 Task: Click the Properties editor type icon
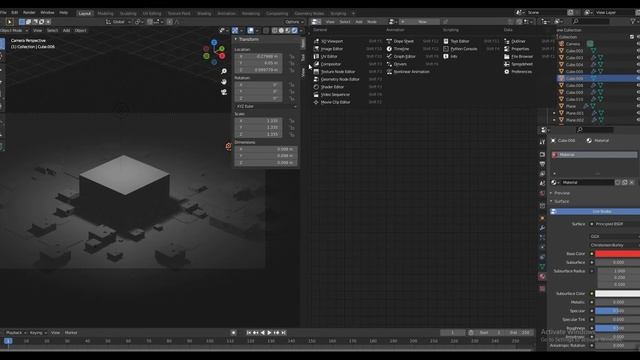tap(544, 130)
